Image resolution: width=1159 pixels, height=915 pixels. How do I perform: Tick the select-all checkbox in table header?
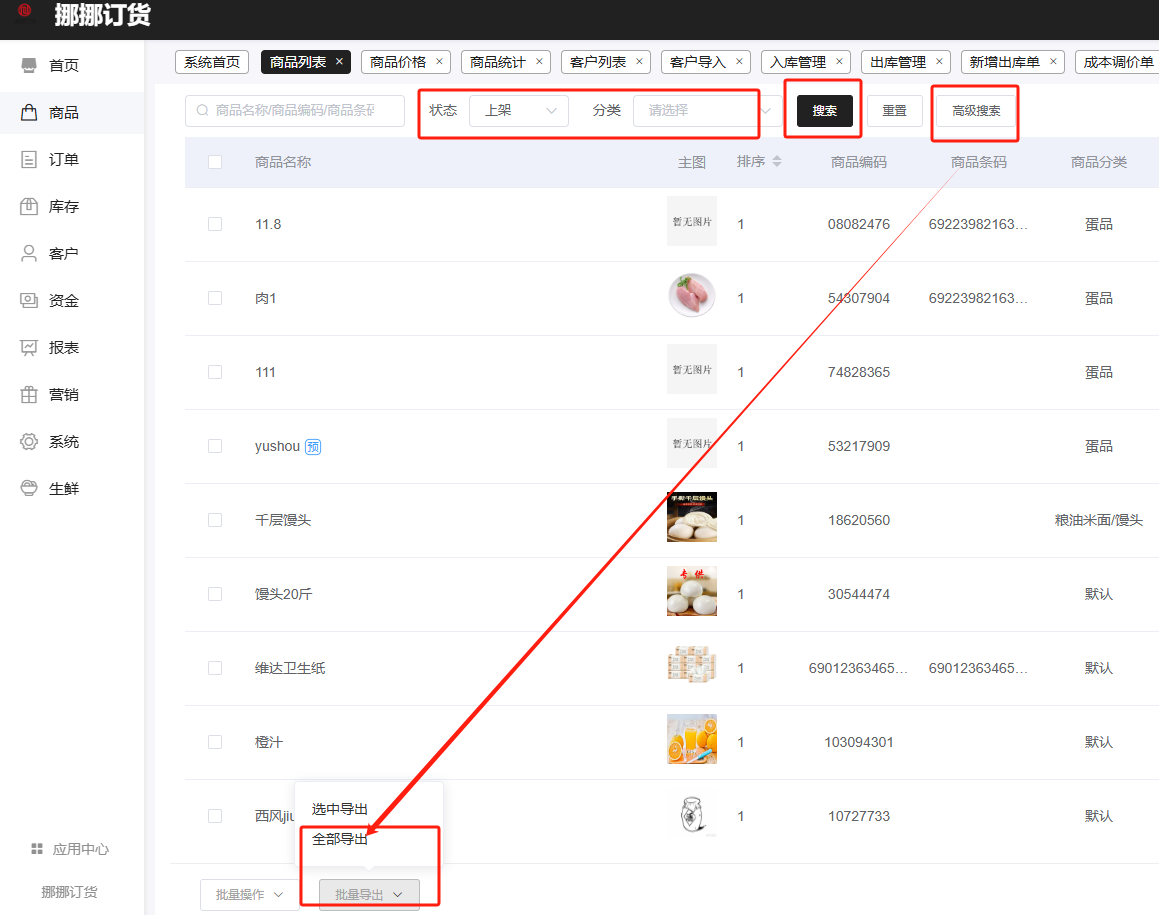(x=215, y=162)
